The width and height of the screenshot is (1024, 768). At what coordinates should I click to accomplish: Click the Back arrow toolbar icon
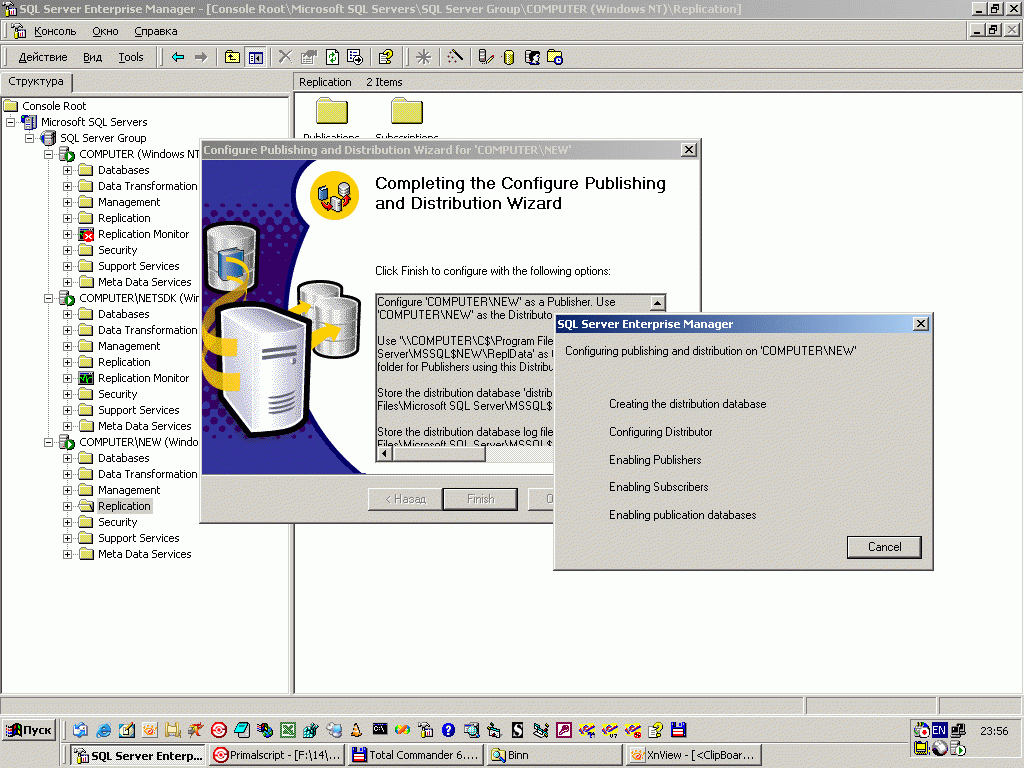click(x=178, y=57)
